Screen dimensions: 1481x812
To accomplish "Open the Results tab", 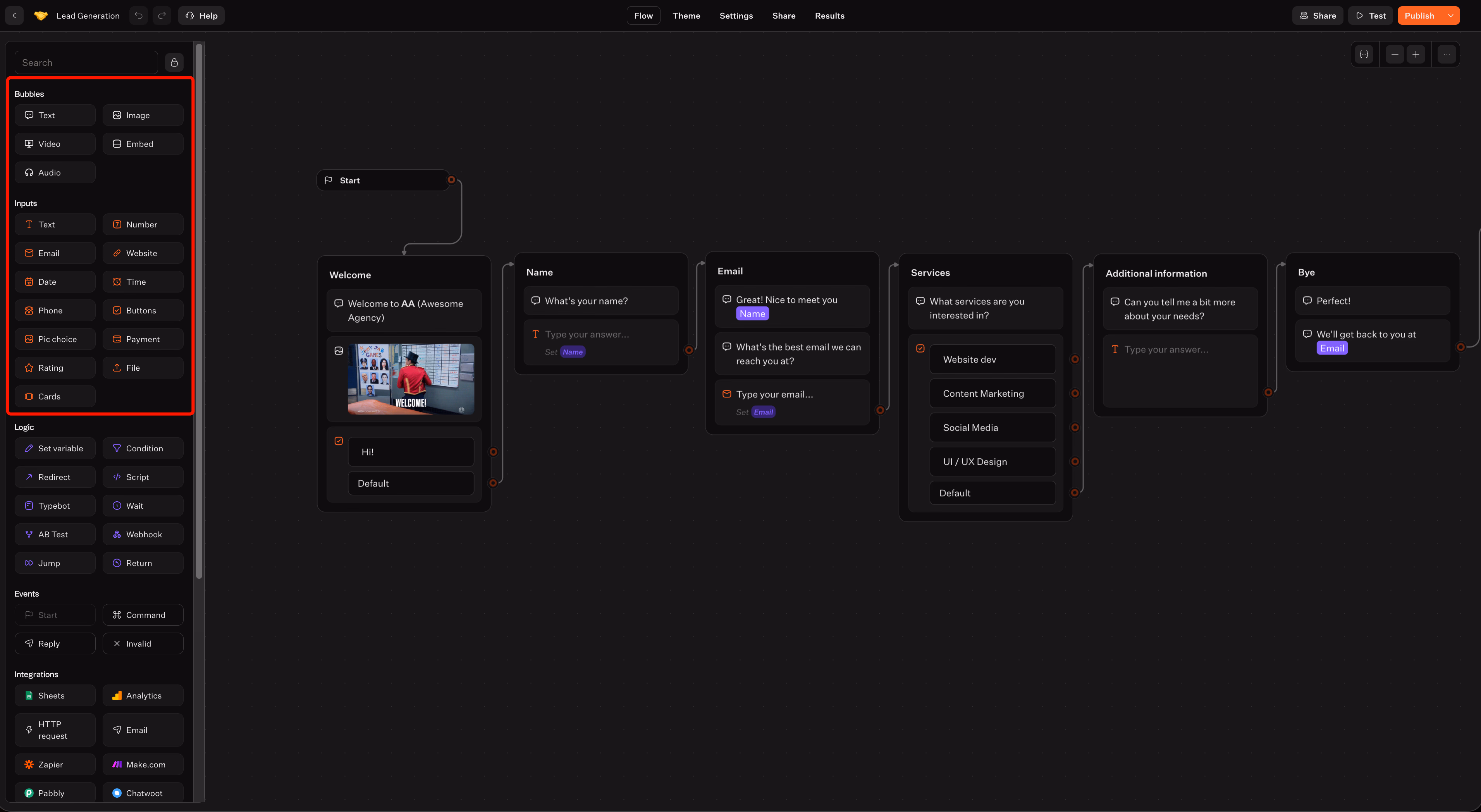I will pos(829,15).
